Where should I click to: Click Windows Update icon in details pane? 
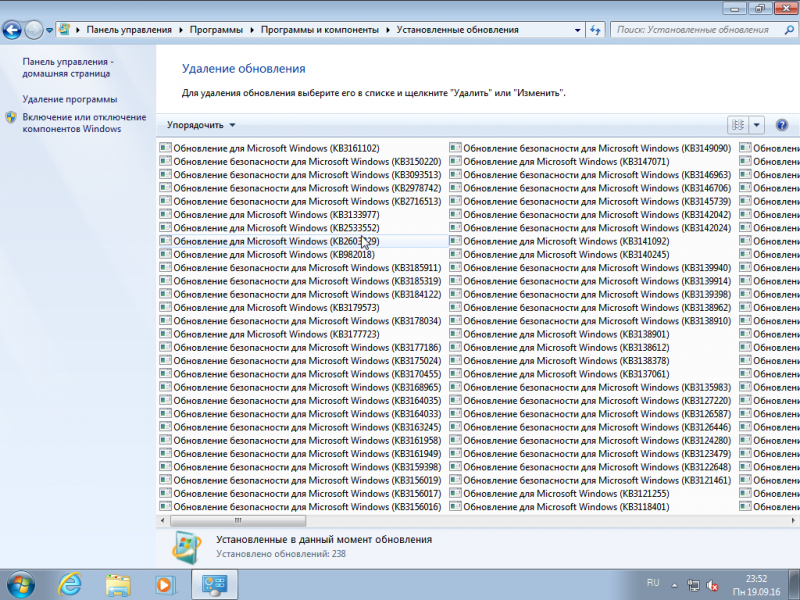186,547
